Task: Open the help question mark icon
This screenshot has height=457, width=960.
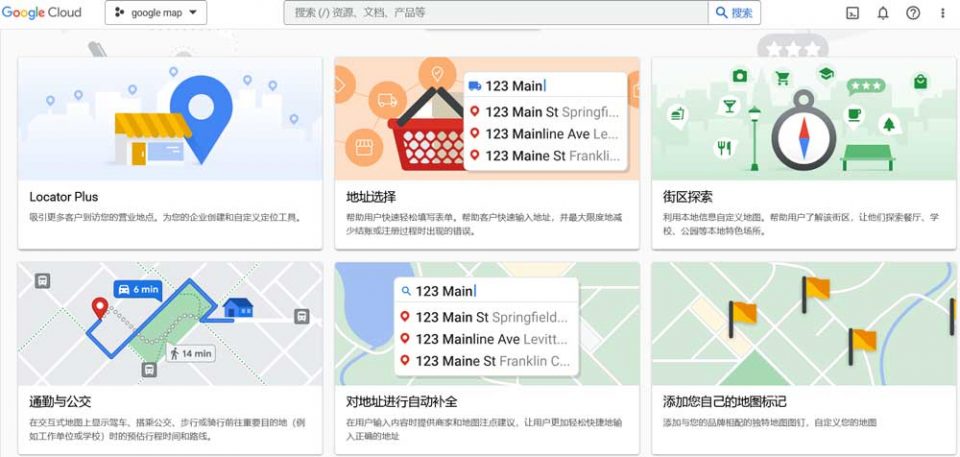Action: (x=913, y=13)
